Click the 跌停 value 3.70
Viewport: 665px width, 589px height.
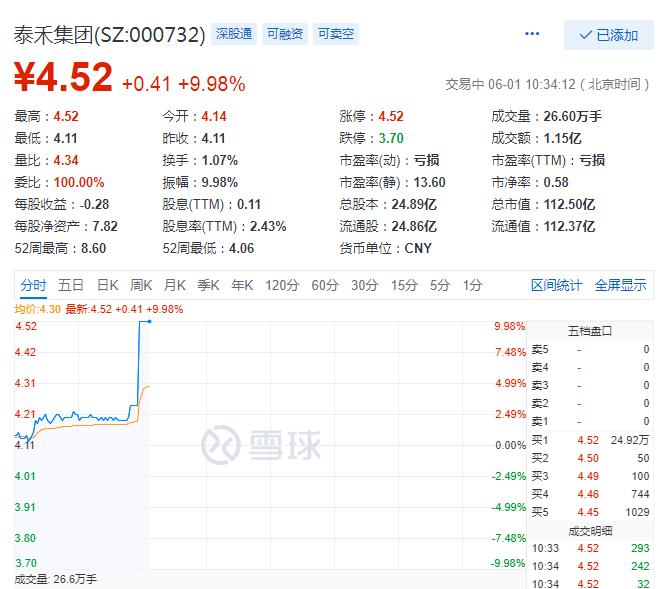pos(391,138)
